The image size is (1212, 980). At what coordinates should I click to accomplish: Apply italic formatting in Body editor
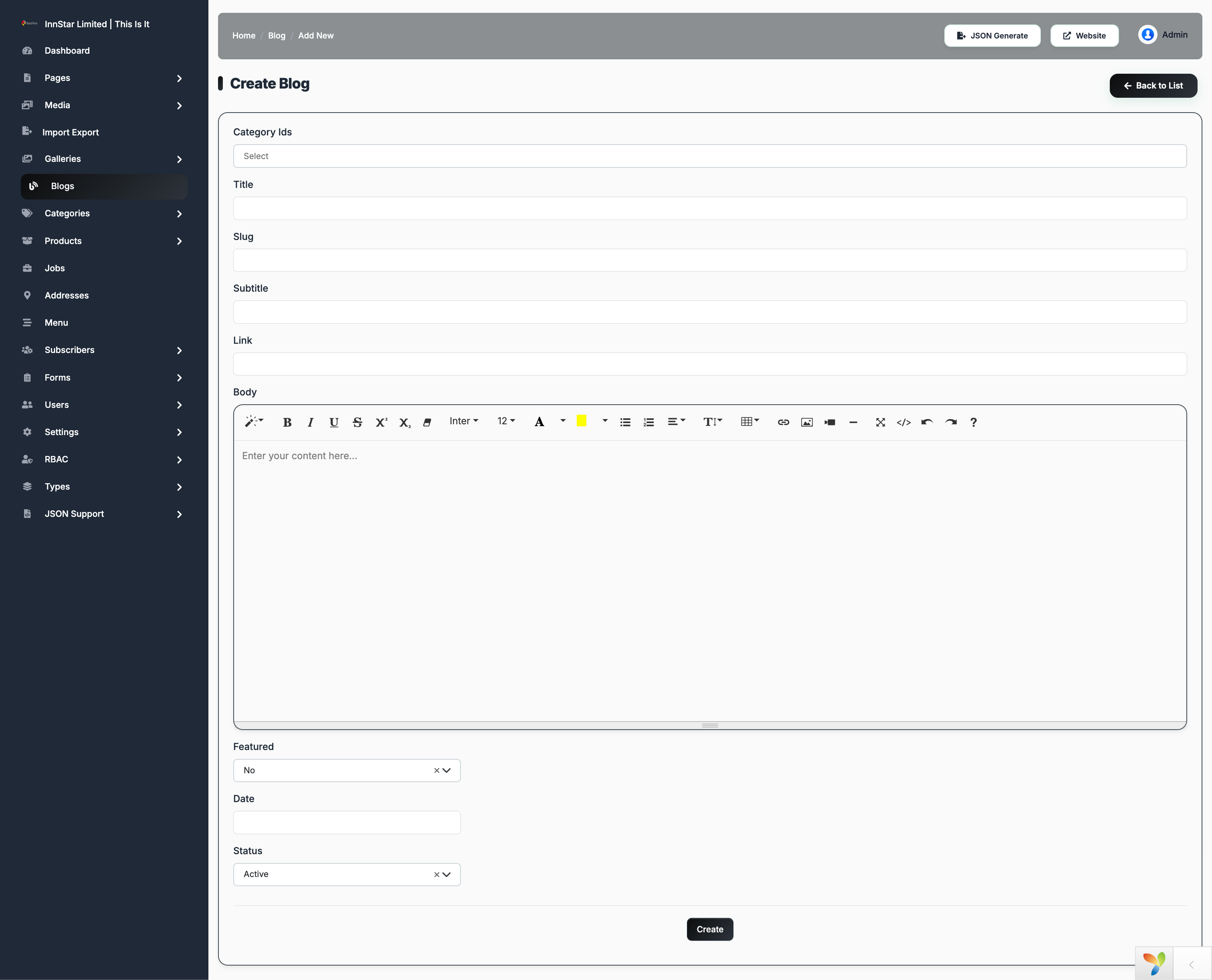(x=310, y=422)
